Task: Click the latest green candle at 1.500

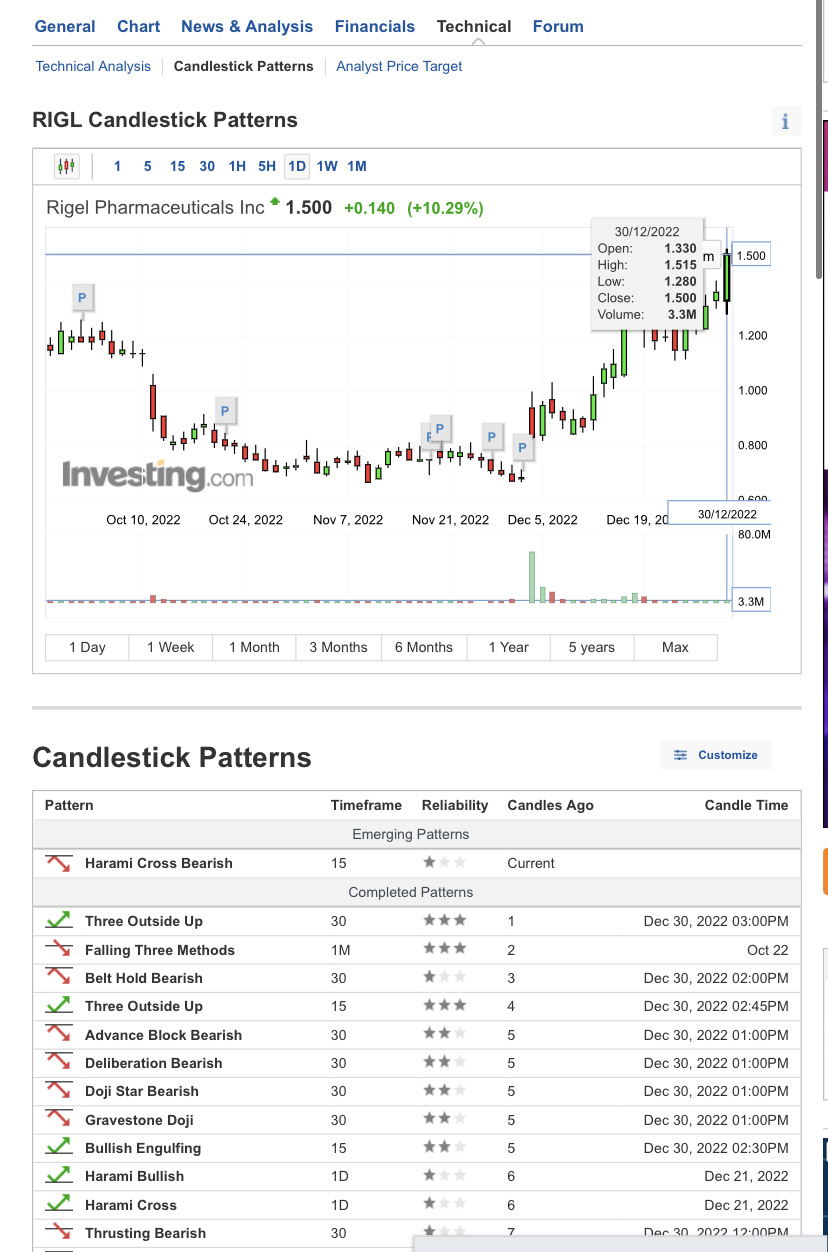Action: coord(727,276)
